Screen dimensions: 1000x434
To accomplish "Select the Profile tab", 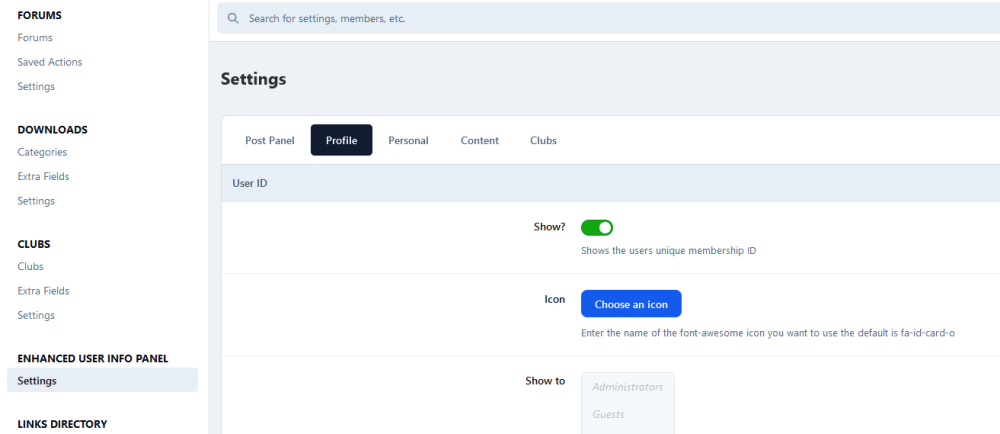I will point(341,140).
